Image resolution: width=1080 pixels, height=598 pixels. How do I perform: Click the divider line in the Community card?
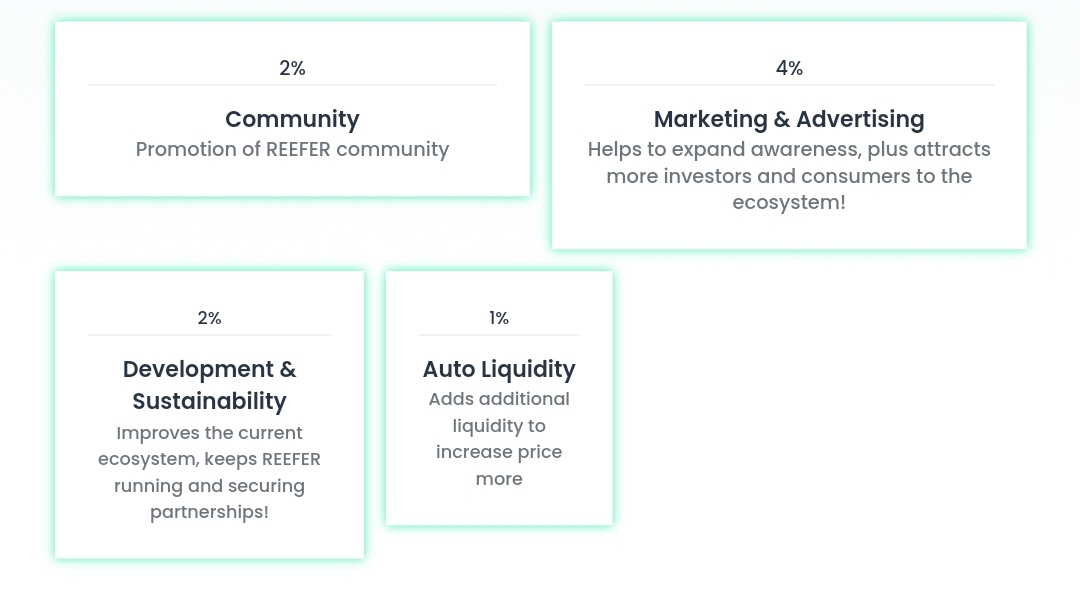292,85
